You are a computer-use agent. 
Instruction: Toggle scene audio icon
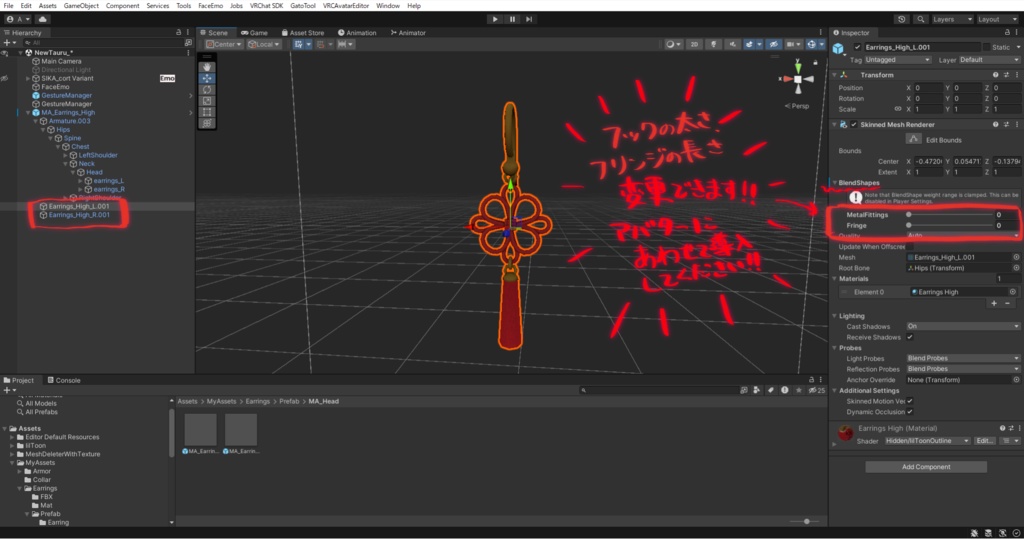coord(732,44)
